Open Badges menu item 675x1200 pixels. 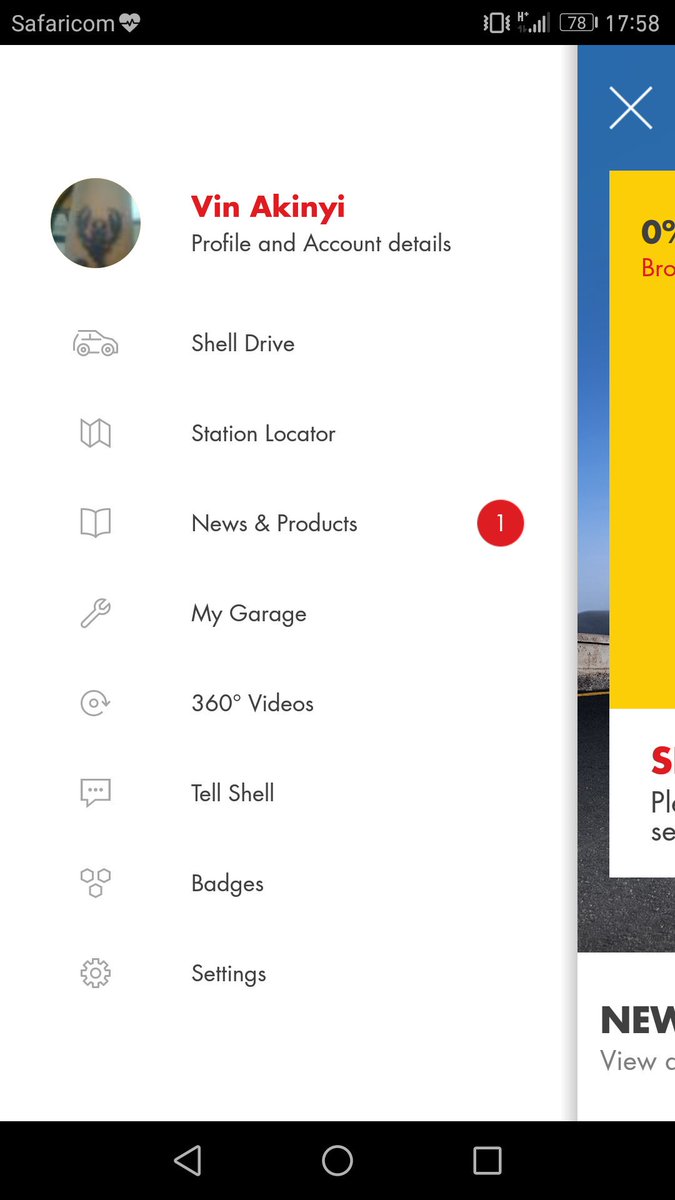point(227,884)
